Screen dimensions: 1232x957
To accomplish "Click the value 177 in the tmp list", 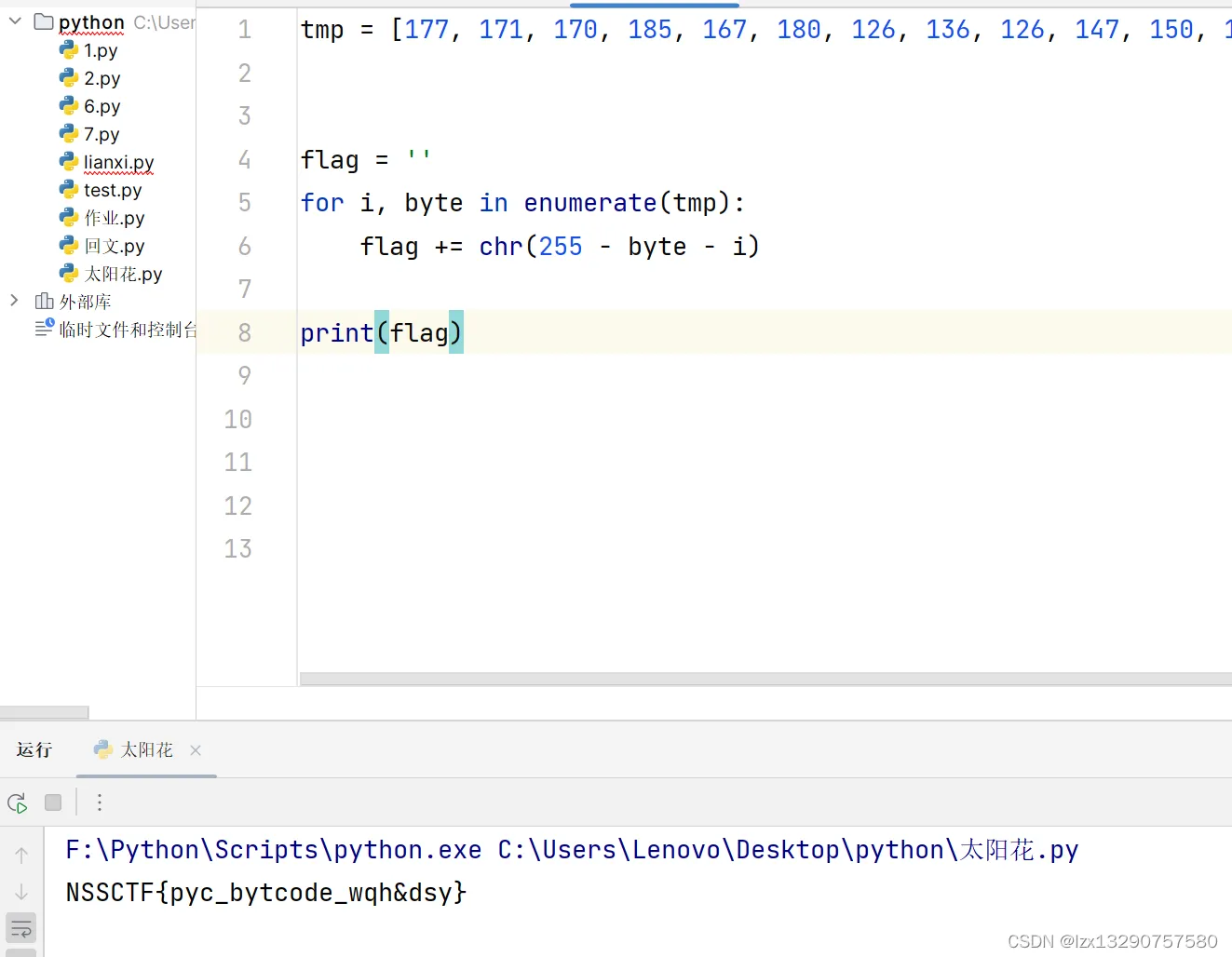I will point(426,30).
